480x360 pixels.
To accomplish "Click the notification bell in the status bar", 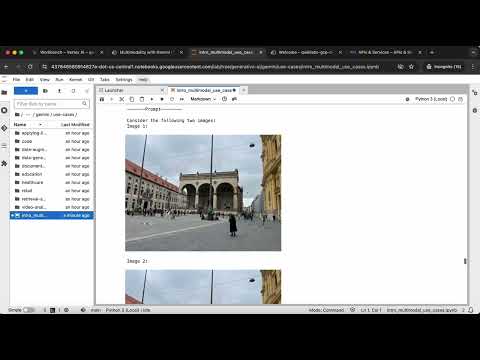I will 471,310.
